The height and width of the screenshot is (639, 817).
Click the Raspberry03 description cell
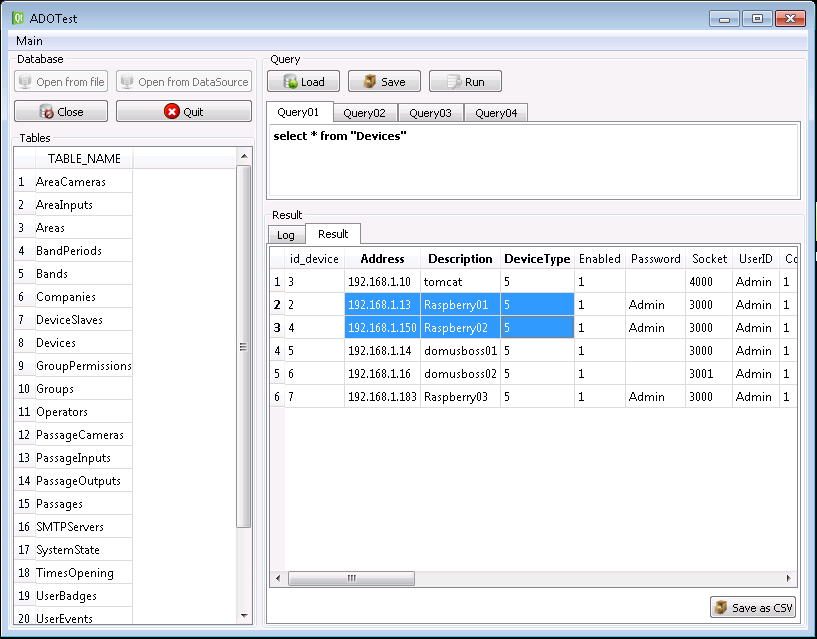tap(460, 397)
